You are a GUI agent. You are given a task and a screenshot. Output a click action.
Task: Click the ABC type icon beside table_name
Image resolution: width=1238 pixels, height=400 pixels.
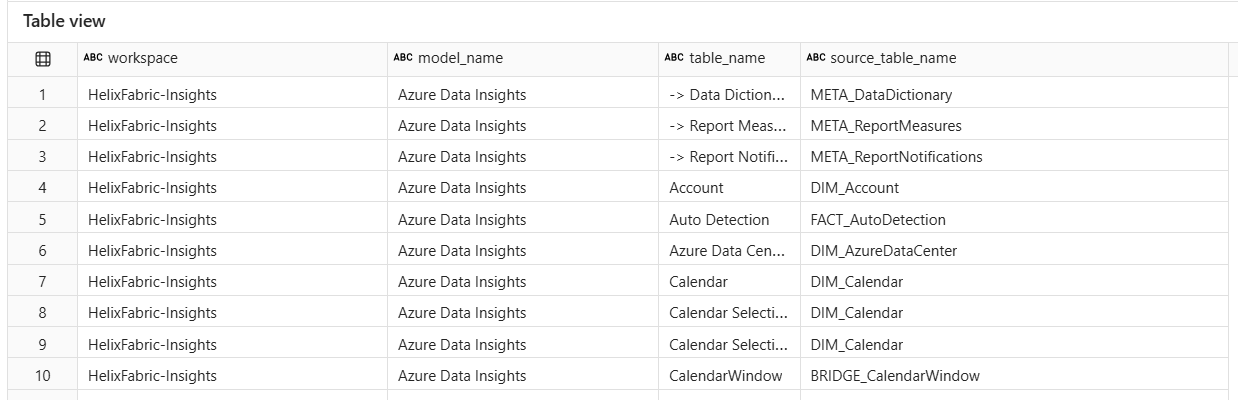pos(674,59)
